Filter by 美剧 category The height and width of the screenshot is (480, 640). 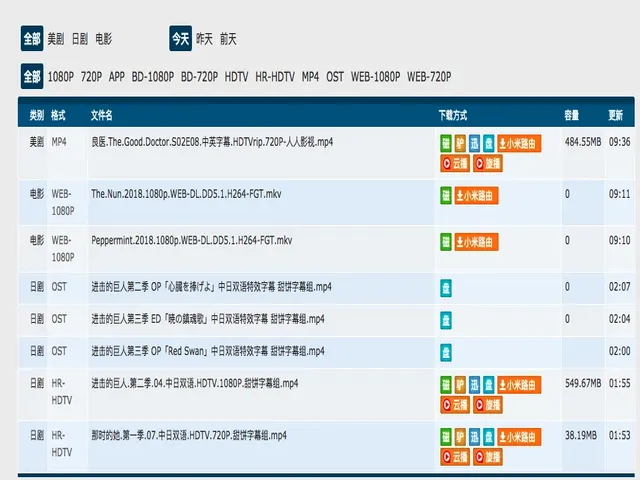tap(56, 39)
